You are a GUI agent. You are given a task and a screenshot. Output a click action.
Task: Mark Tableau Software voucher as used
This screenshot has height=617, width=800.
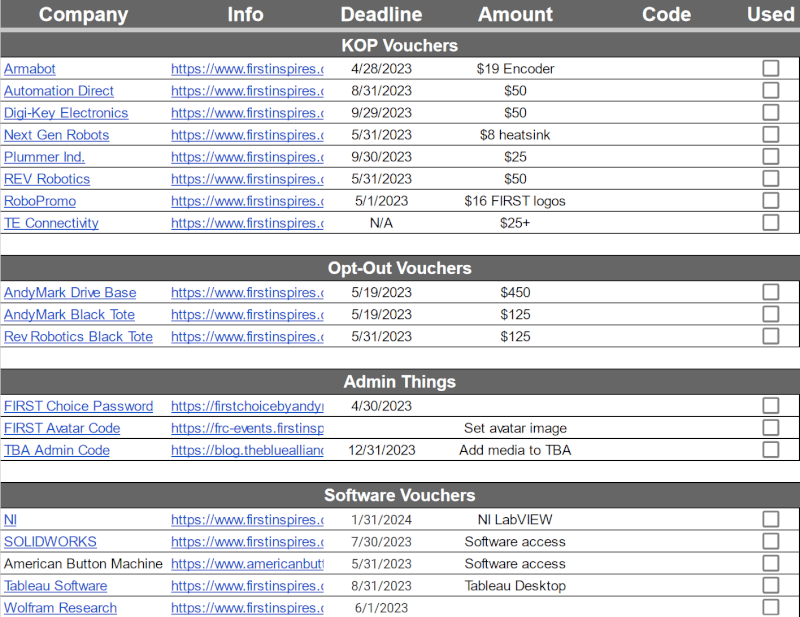pyautogui.click(x=770, y=585)
